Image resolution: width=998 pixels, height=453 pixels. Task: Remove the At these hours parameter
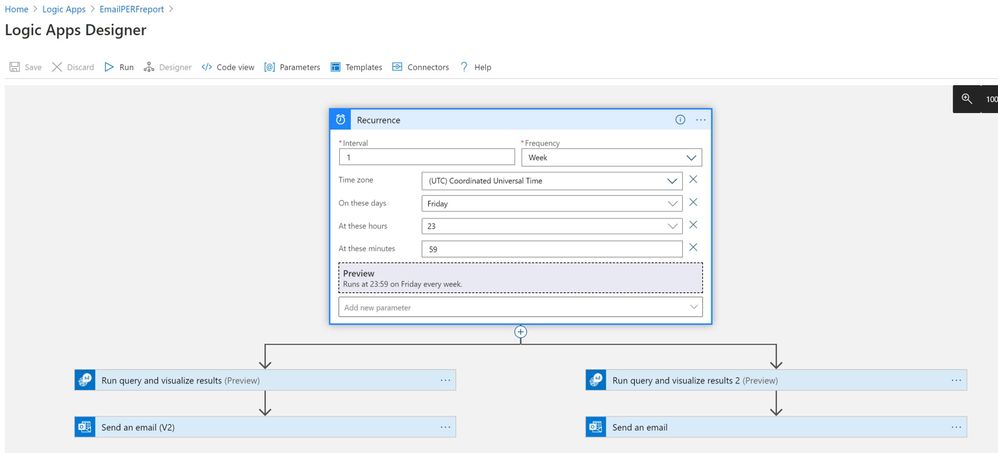point(693,225)
